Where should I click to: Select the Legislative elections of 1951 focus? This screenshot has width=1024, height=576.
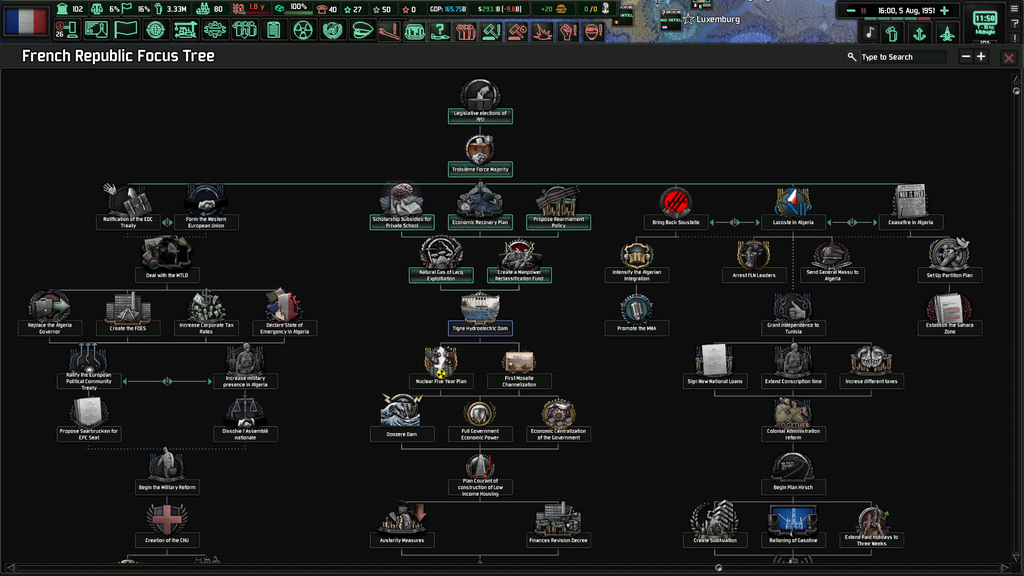[x=480, y=101]
